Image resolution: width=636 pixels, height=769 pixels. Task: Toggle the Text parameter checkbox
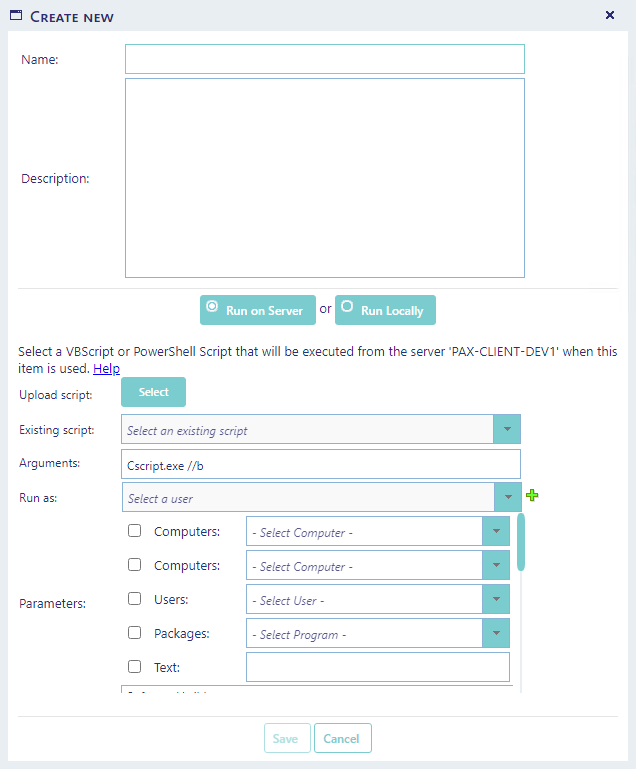pyautogui.click(x=135, y=667)
